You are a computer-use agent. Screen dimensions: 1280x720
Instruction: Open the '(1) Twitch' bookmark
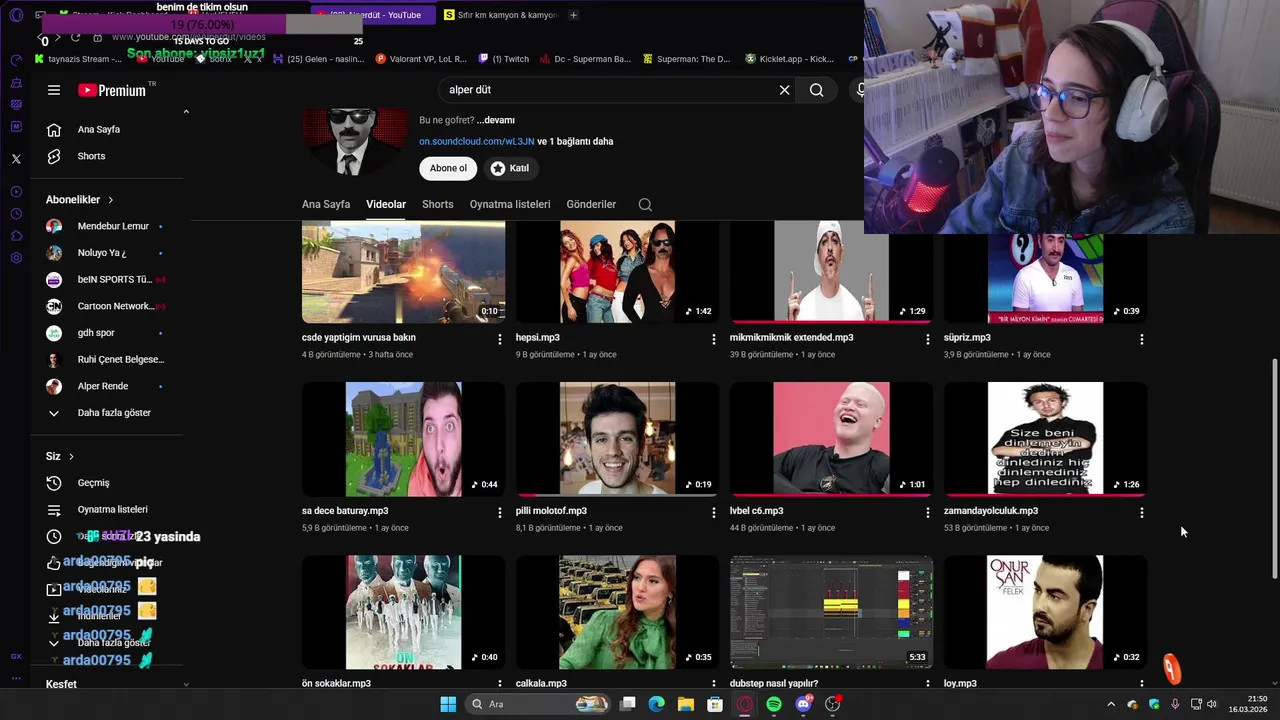(x=503, y=59)
